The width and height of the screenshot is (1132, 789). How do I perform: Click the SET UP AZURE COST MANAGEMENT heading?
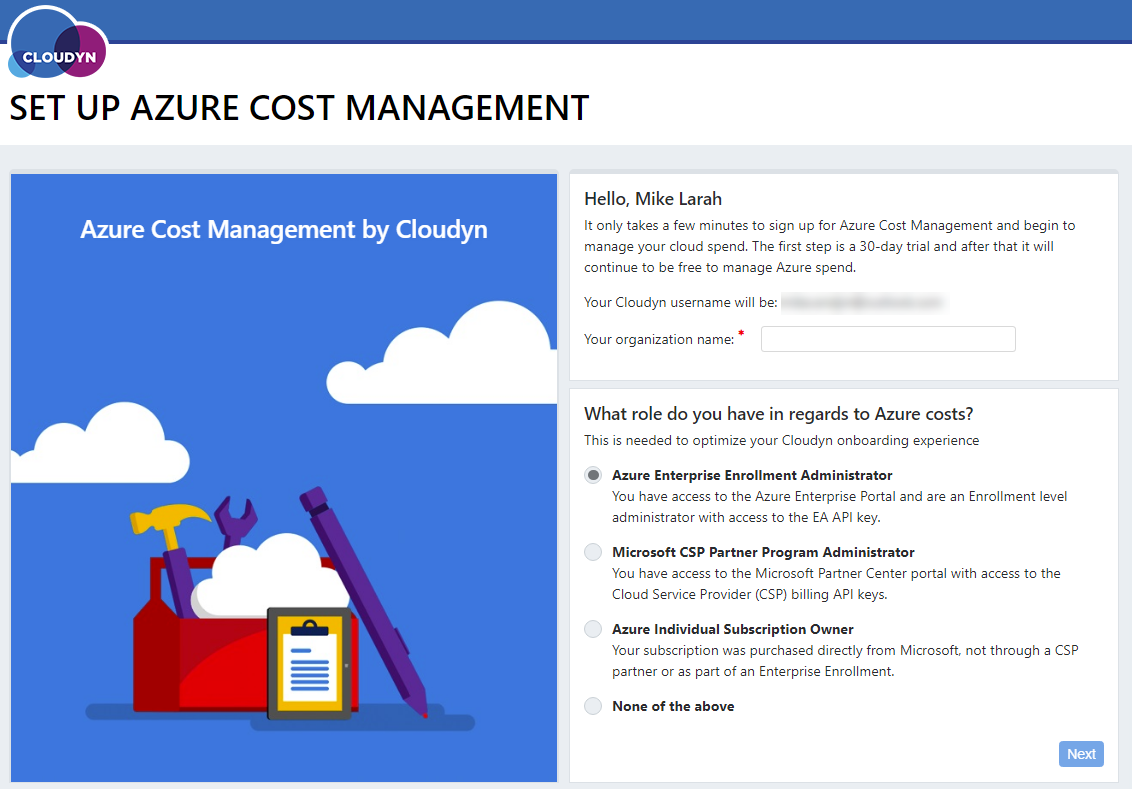[x=299, y=108]
